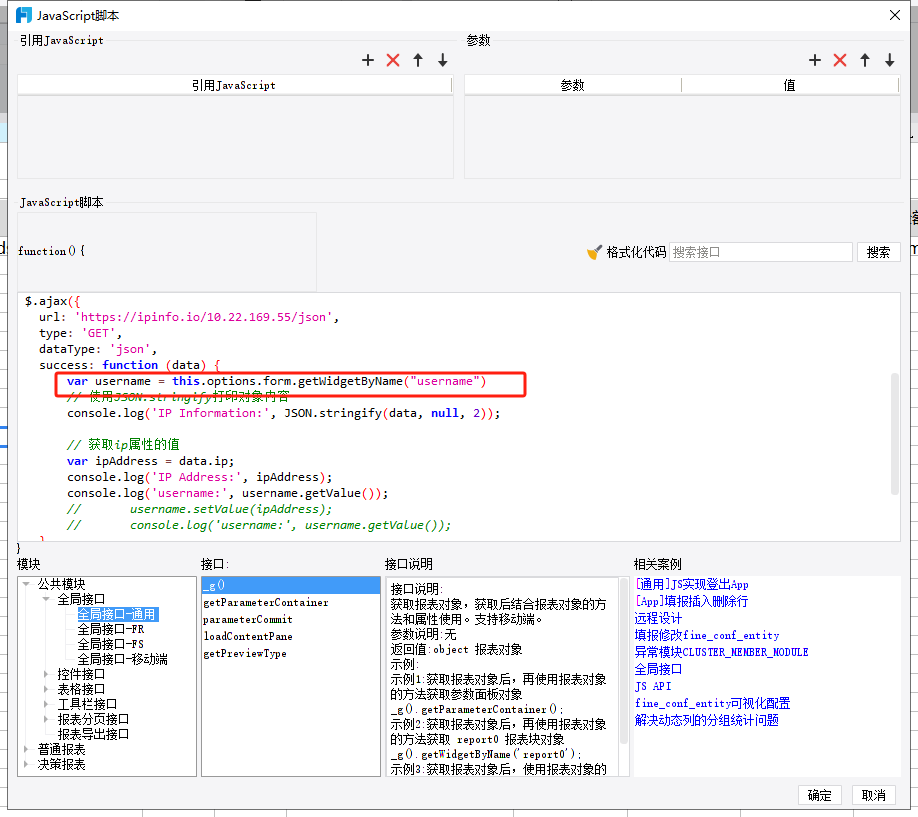
Task: Remove the selected parameter row
Action: (x=840, y=61)
